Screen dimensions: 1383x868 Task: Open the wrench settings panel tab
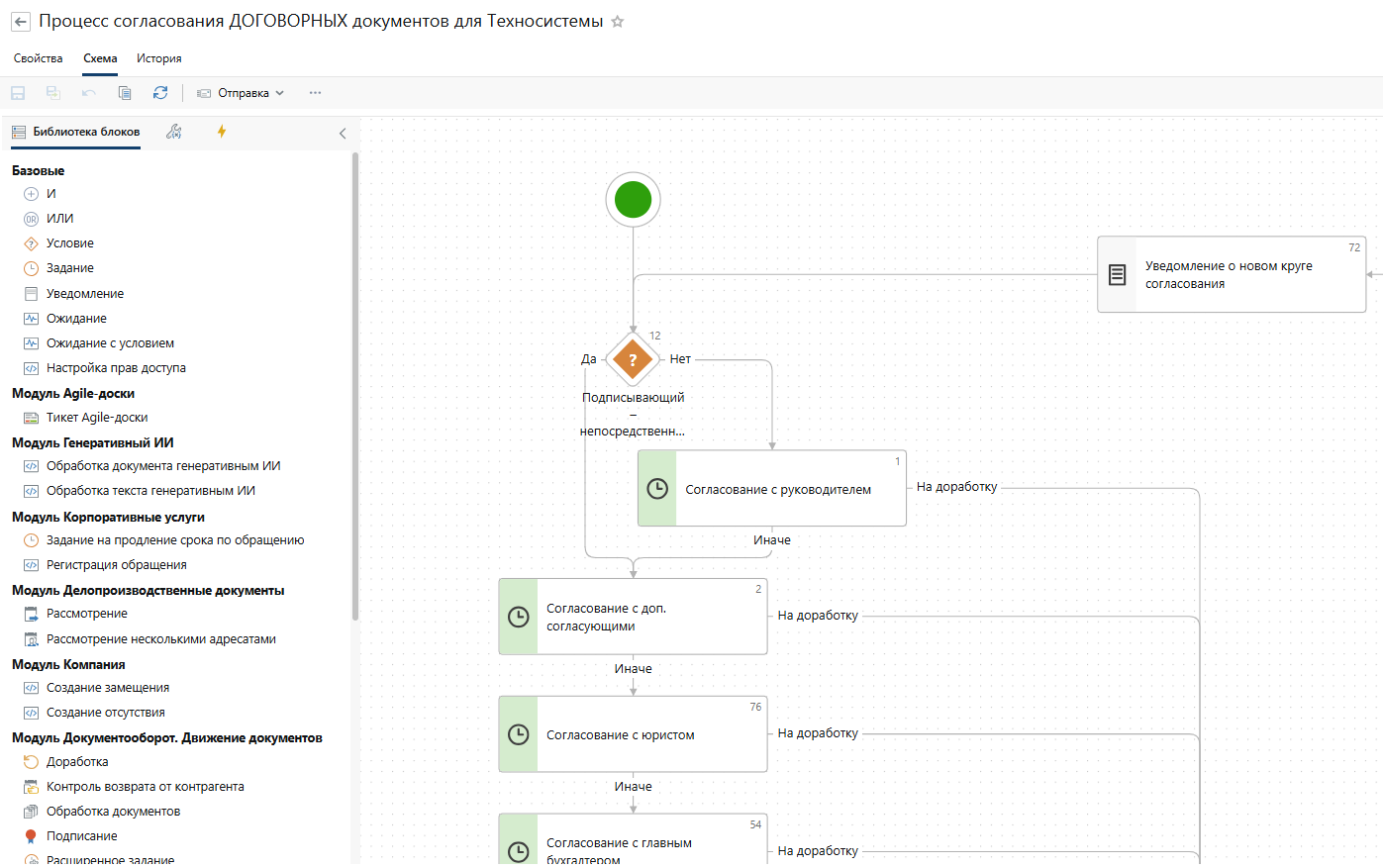(x=174, y=132)
